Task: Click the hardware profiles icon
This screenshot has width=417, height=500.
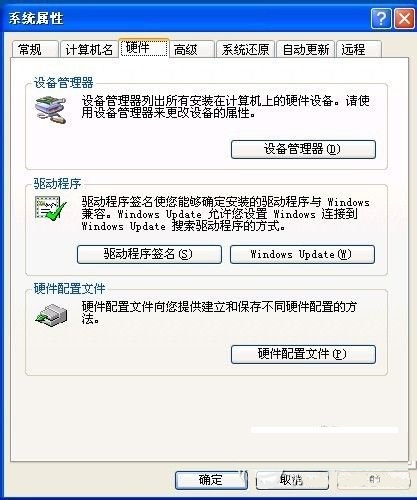Action: pyautogui.click(x=51, y=315)
